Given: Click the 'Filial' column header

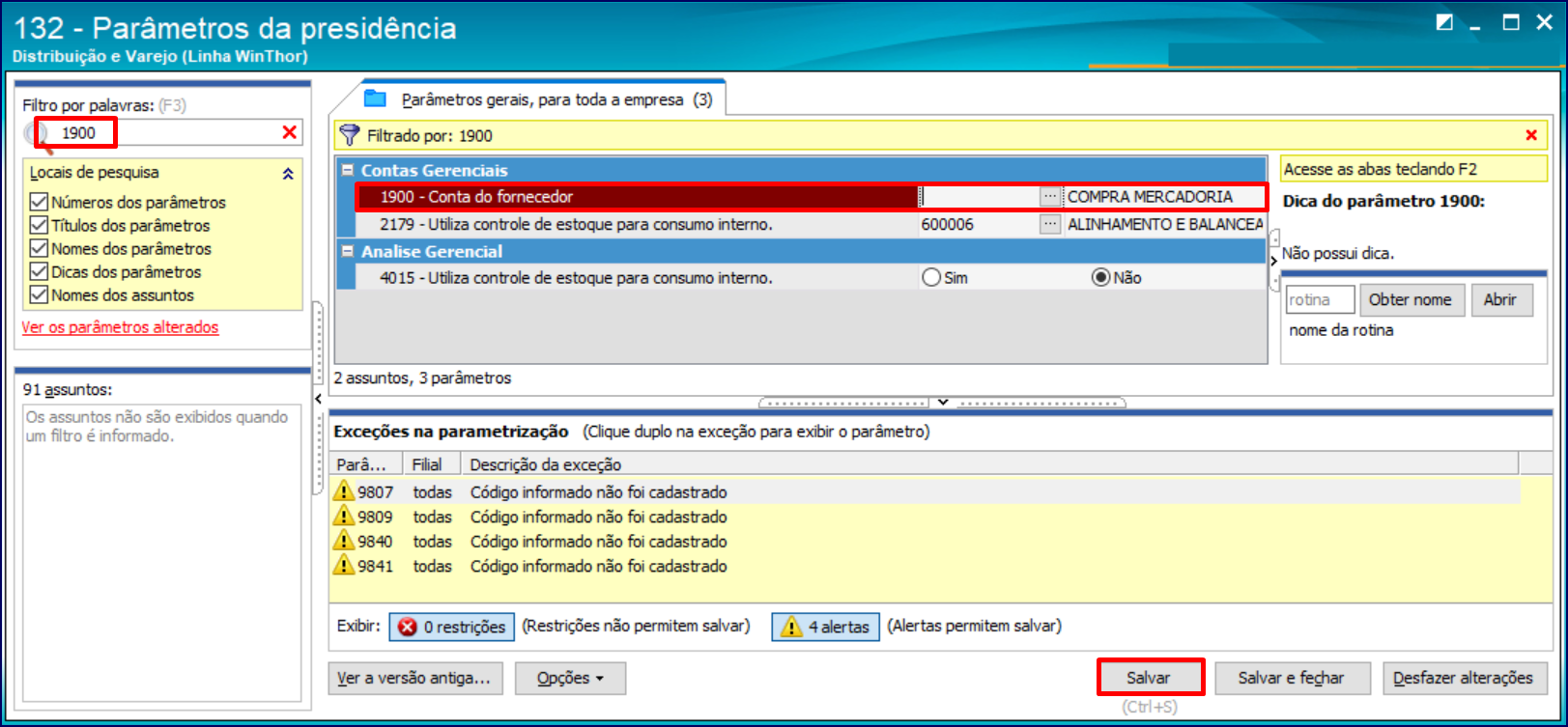Looking at the screenshot, I should pyautogui.click(x=431, y=464).
